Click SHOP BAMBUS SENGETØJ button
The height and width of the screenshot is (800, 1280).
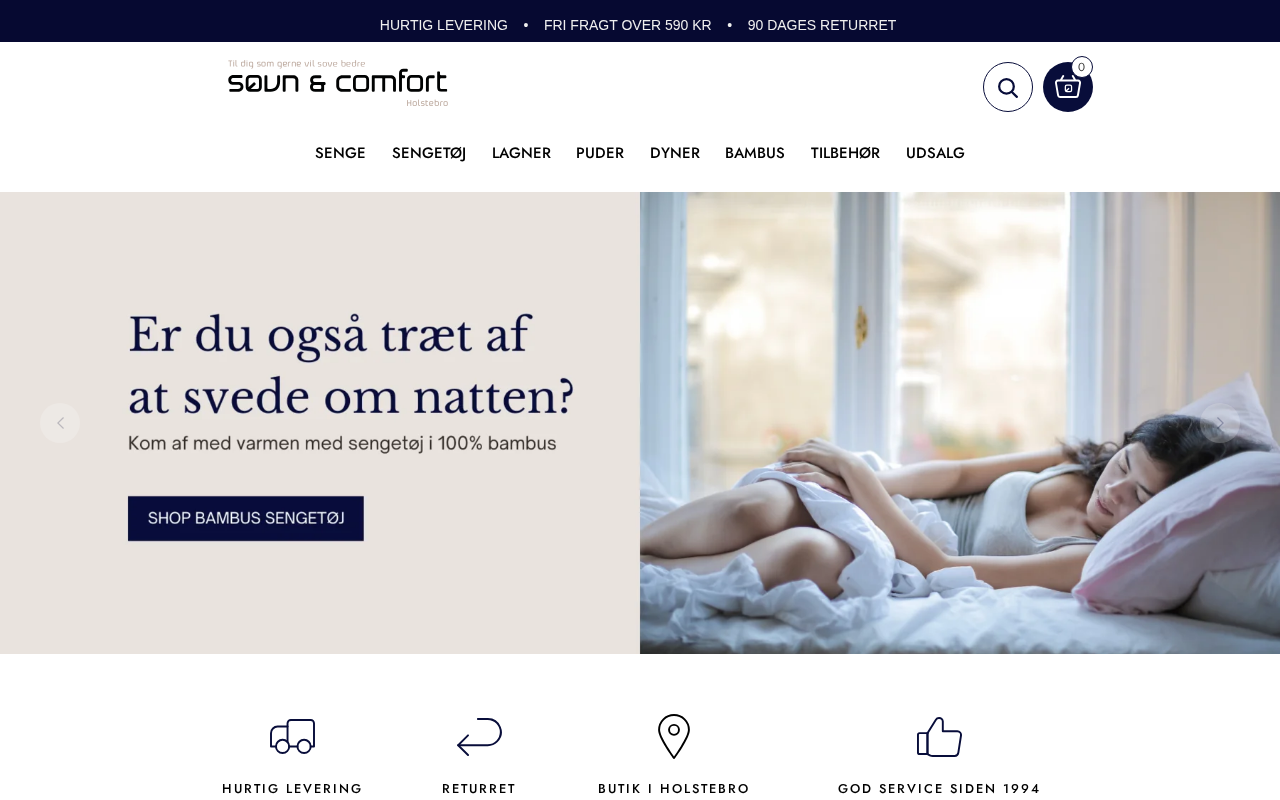pyautogui.click(x=246, y=518)
